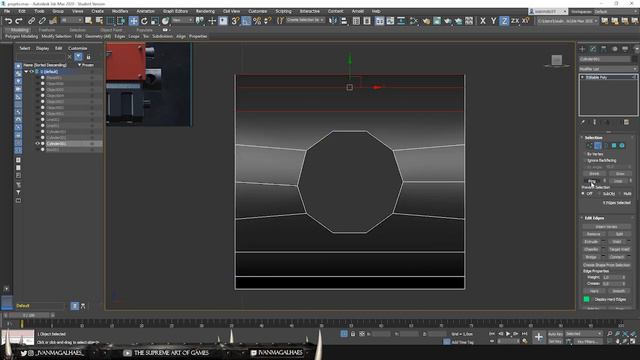Click the Ring button
This screenshot has width=640, height=360.
coord(592,181)
